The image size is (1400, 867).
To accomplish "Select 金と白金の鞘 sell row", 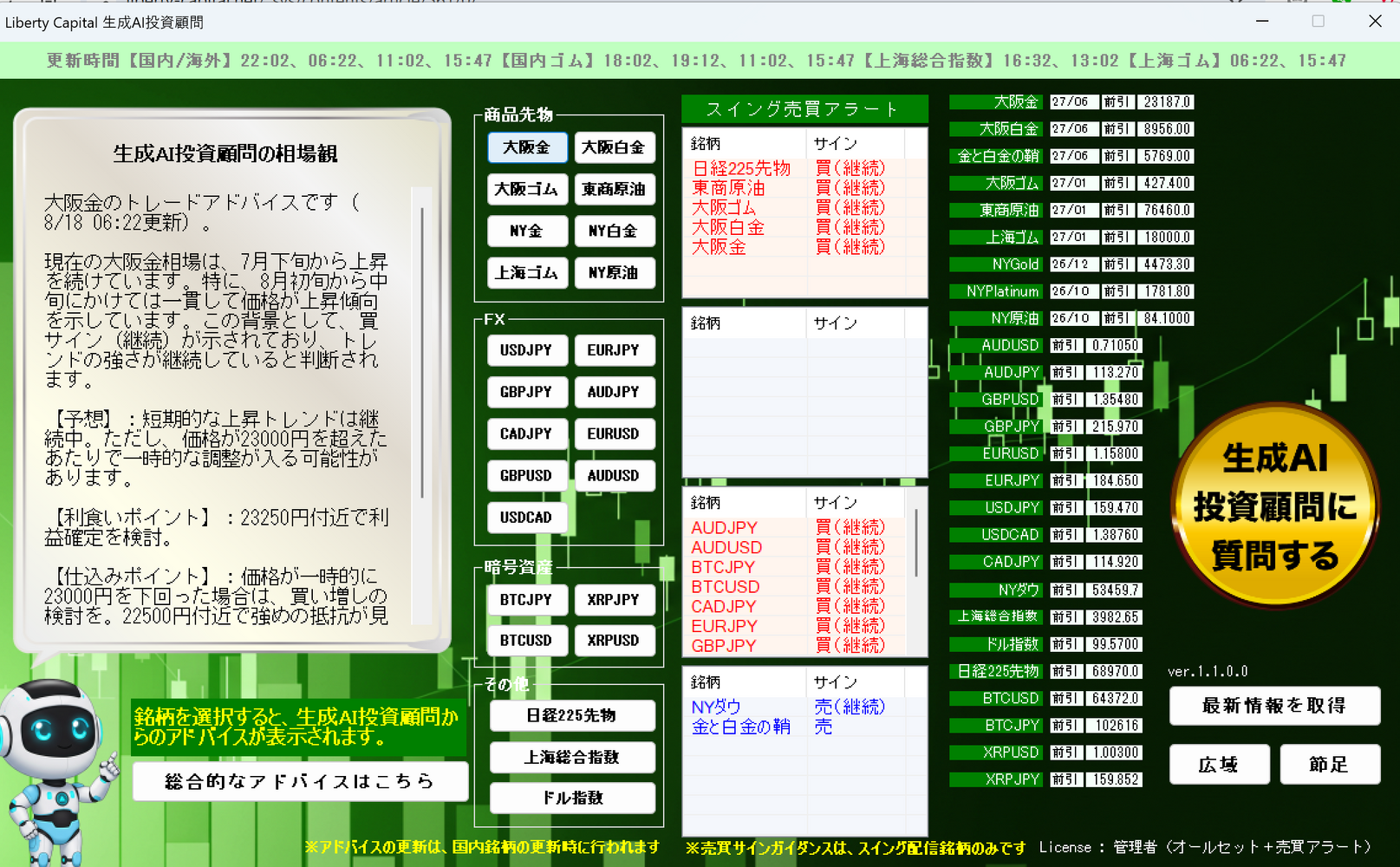I will (804, 727).
